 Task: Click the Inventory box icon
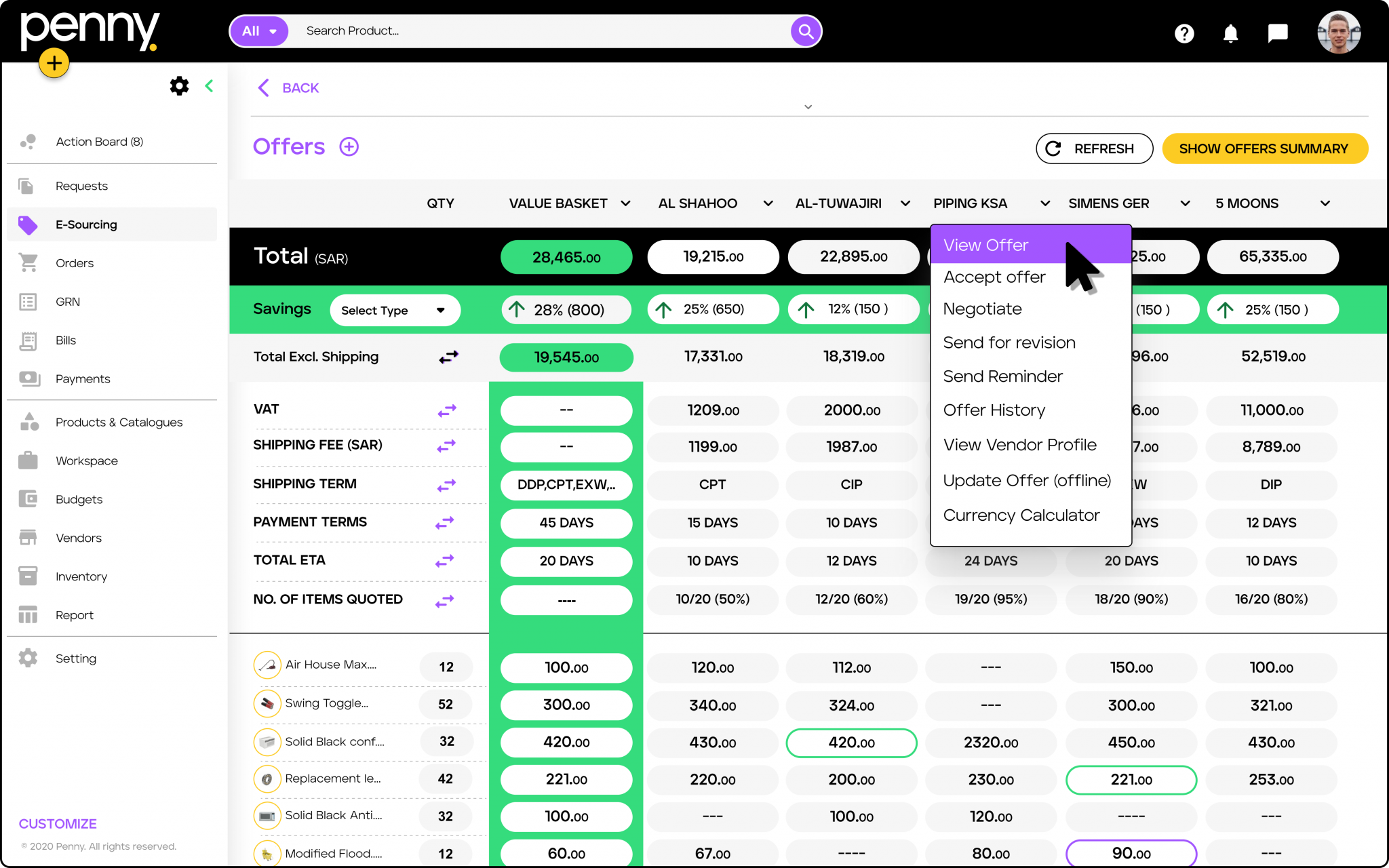[x=28, y=576]
